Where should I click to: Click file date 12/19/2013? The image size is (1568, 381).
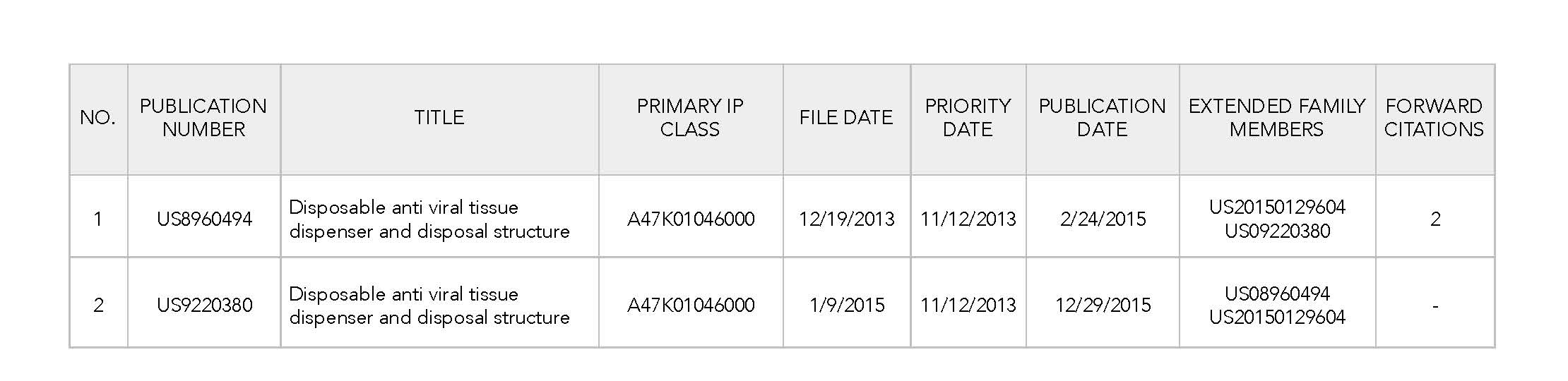pos(846,219)
